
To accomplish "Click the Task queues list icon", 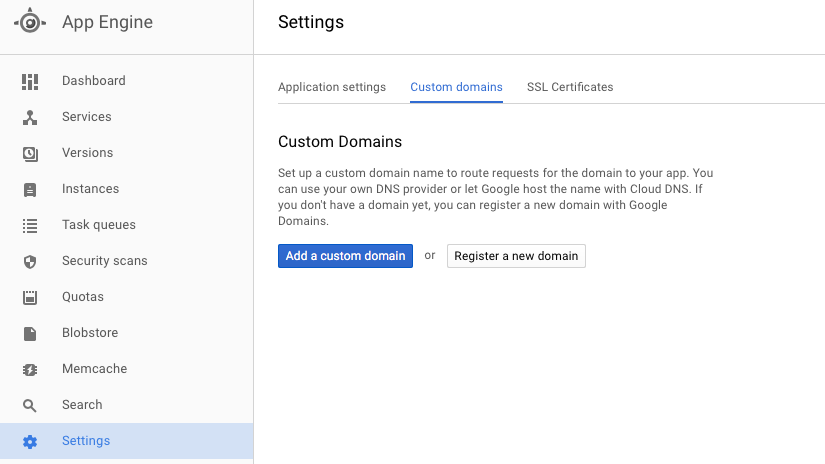I will pos(30,226).
